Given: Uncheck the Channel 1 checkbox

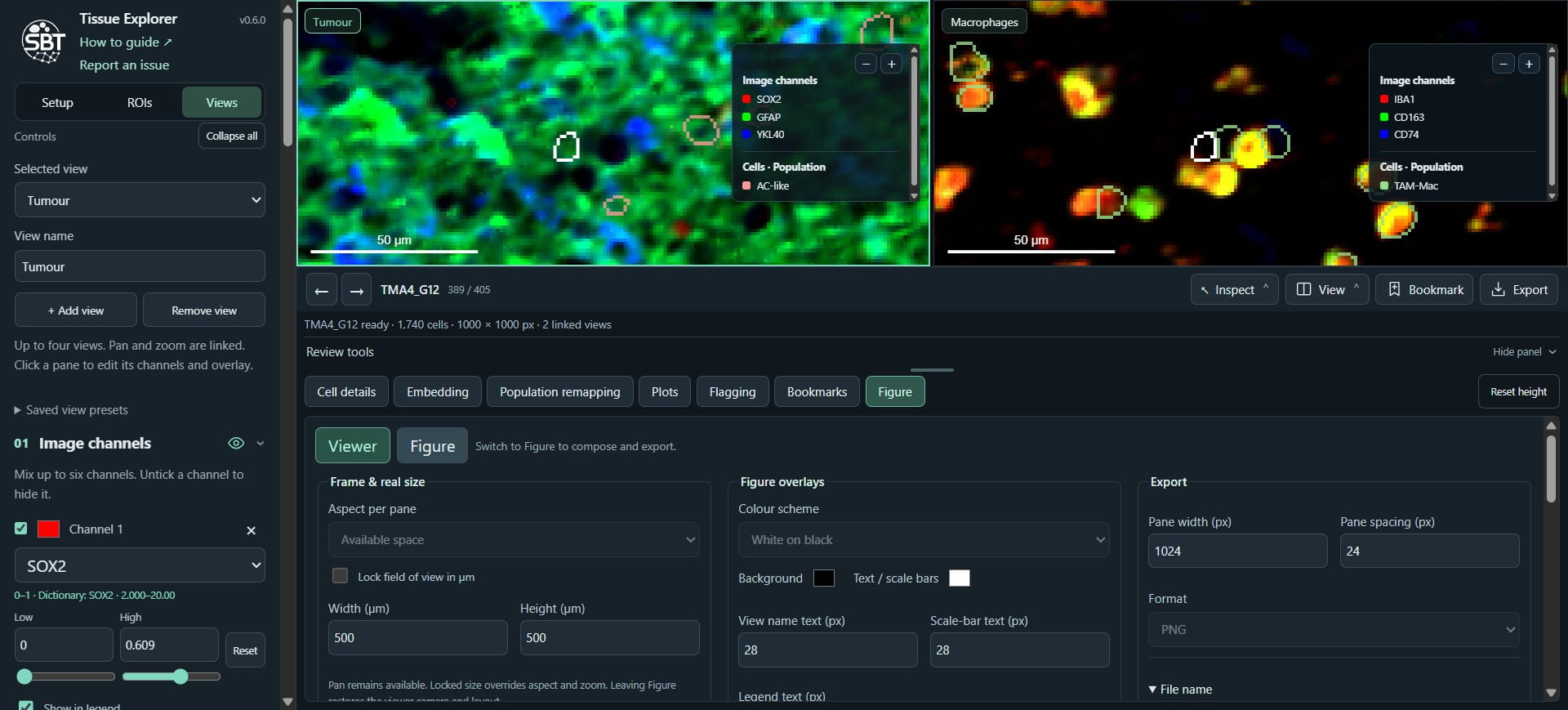Looking at the screenshot, I should (x=21, y=529).
